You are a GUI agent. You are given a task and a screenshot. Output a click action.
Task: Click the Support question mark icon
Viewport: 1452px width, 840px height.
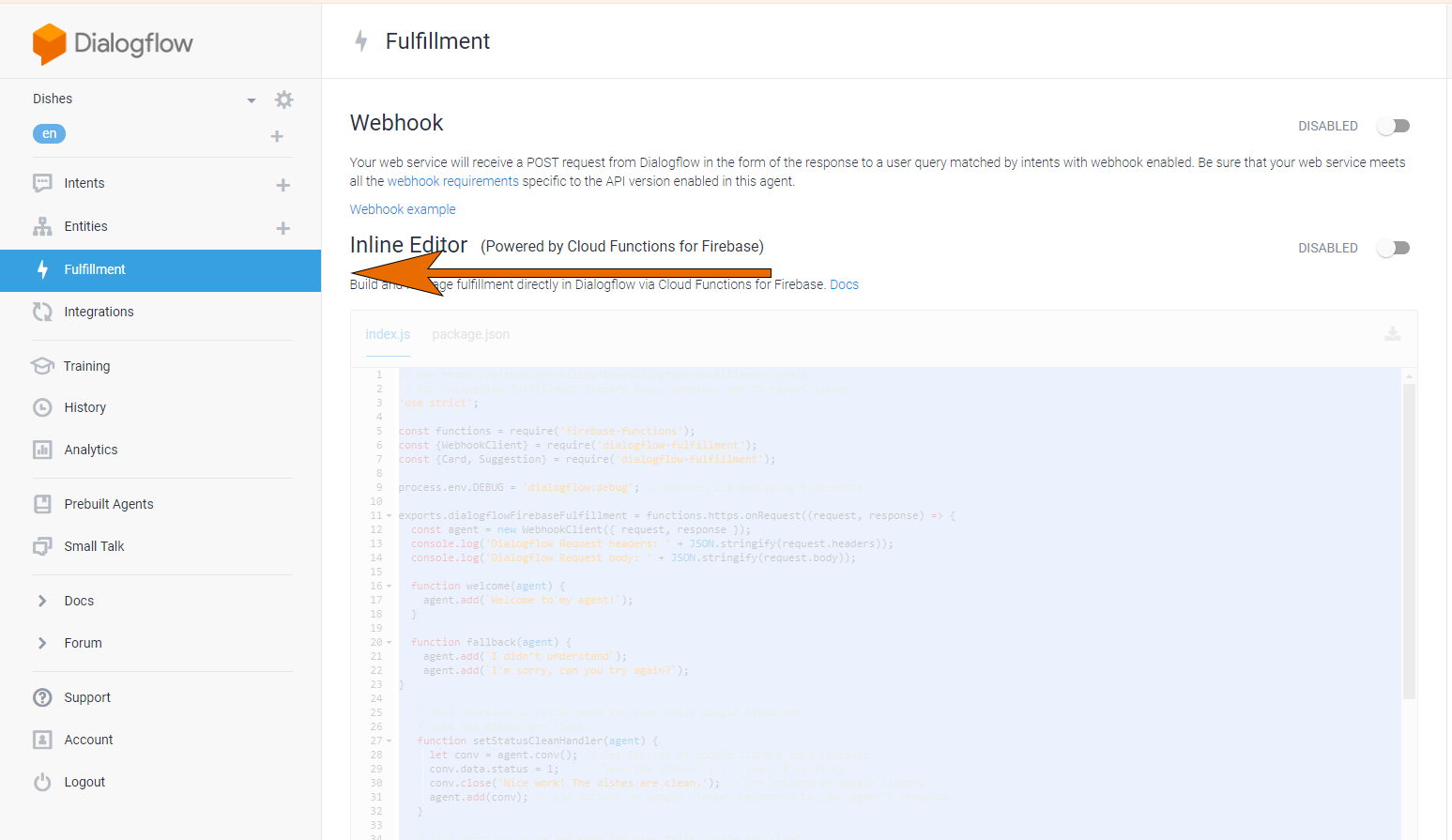pos(42,697)
